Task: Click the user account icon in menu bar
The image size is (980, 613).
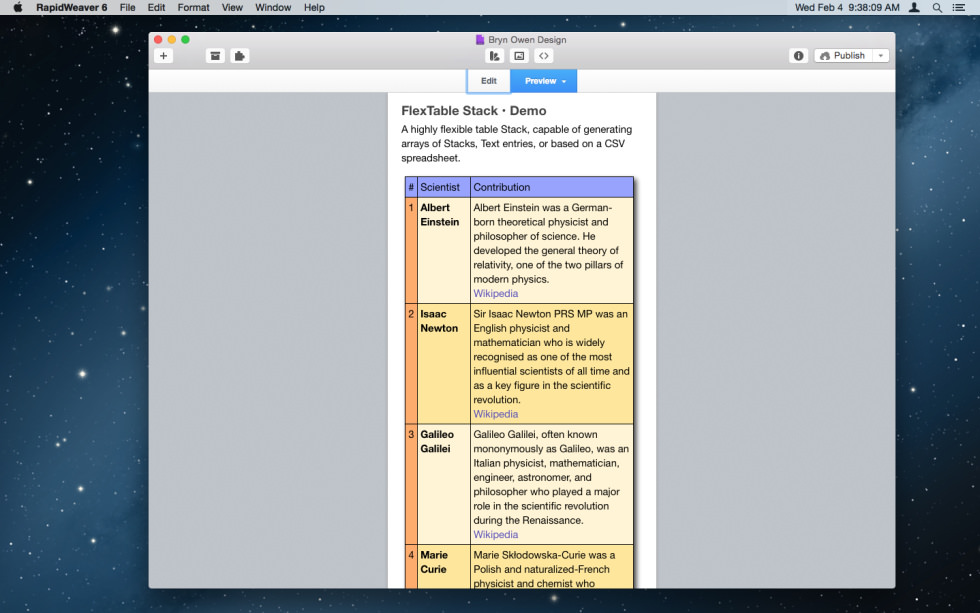Action: pyautogui.click(x=914, y=7)
